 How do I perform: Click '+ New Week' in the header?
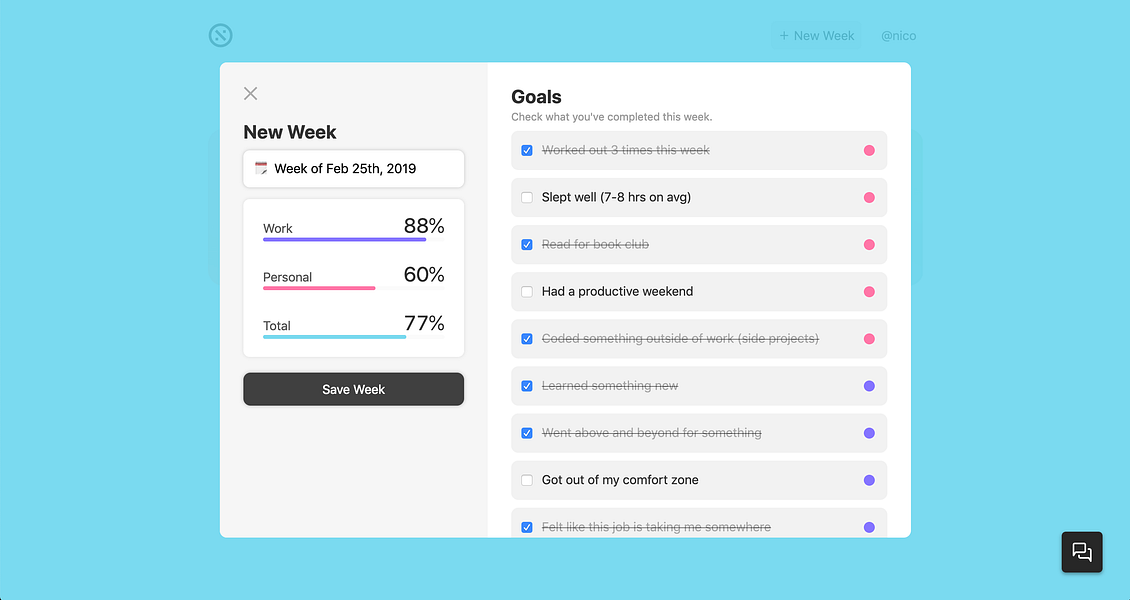[817, 35]
